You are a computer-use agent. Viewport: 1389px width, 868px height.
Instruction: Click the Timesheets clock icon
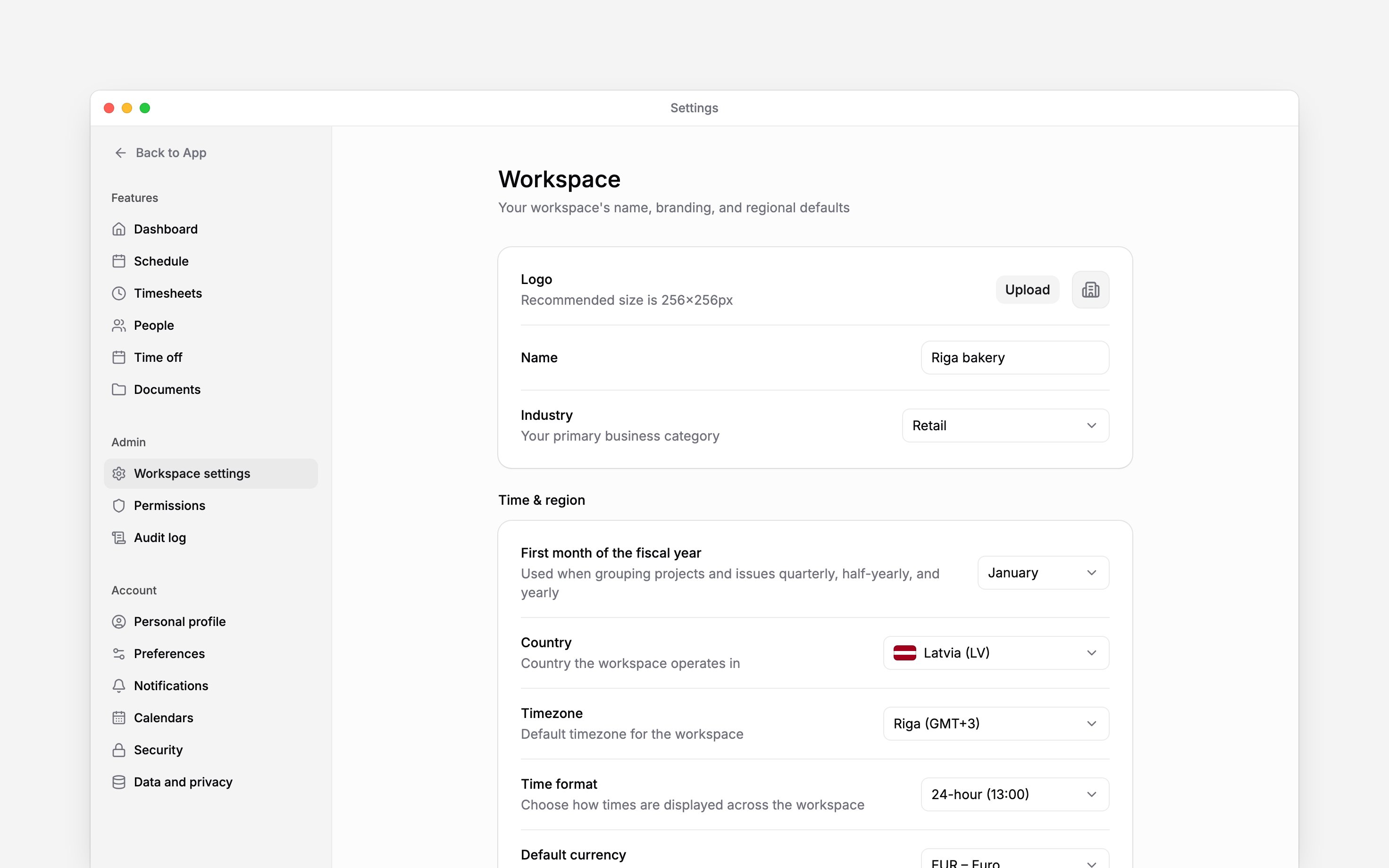point(119,293)
